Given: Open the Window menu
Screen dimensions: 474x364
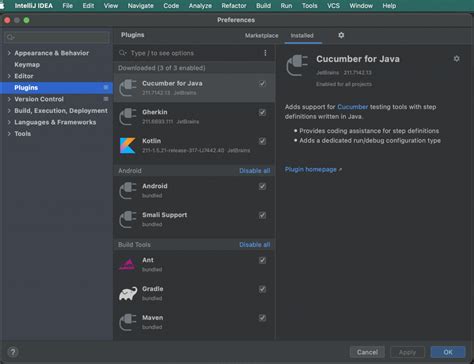Looking at the screenshot, I should 361,6.
